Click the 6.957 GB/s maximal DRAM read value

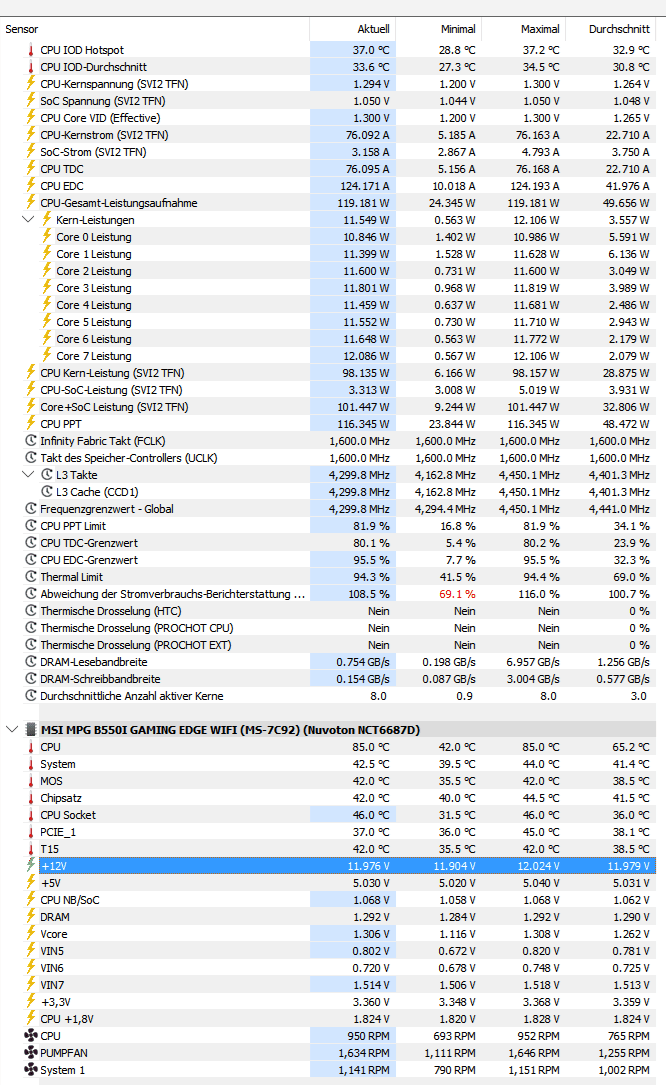tap(533, 662)
